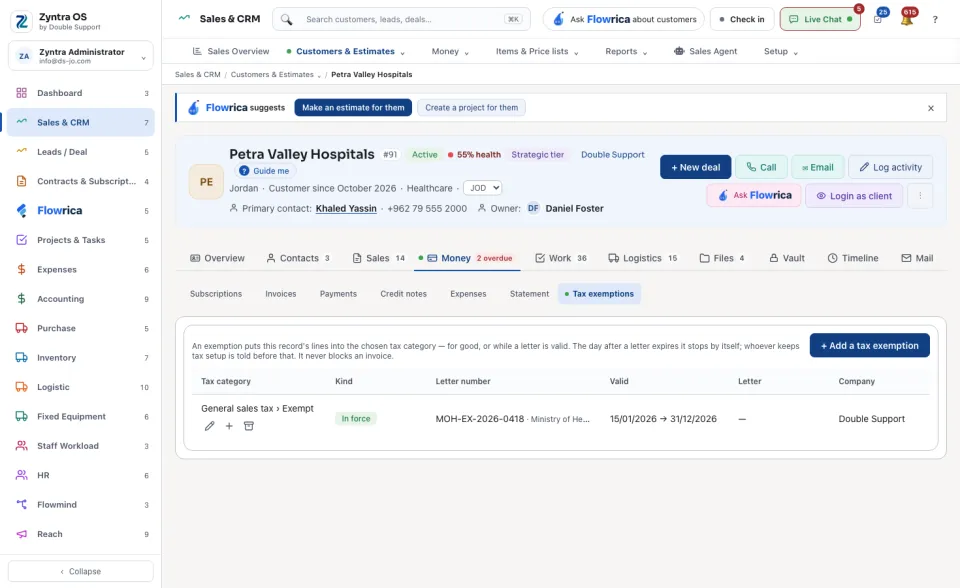Open Accounting in the sidebar

pos(81,299)
